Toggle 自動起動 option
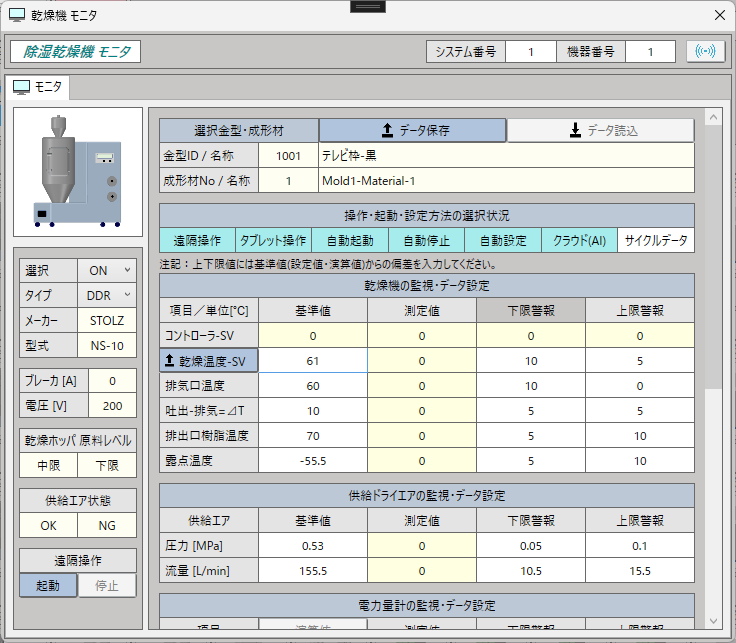Screen dimensions: 736x643 pos(350,241)
